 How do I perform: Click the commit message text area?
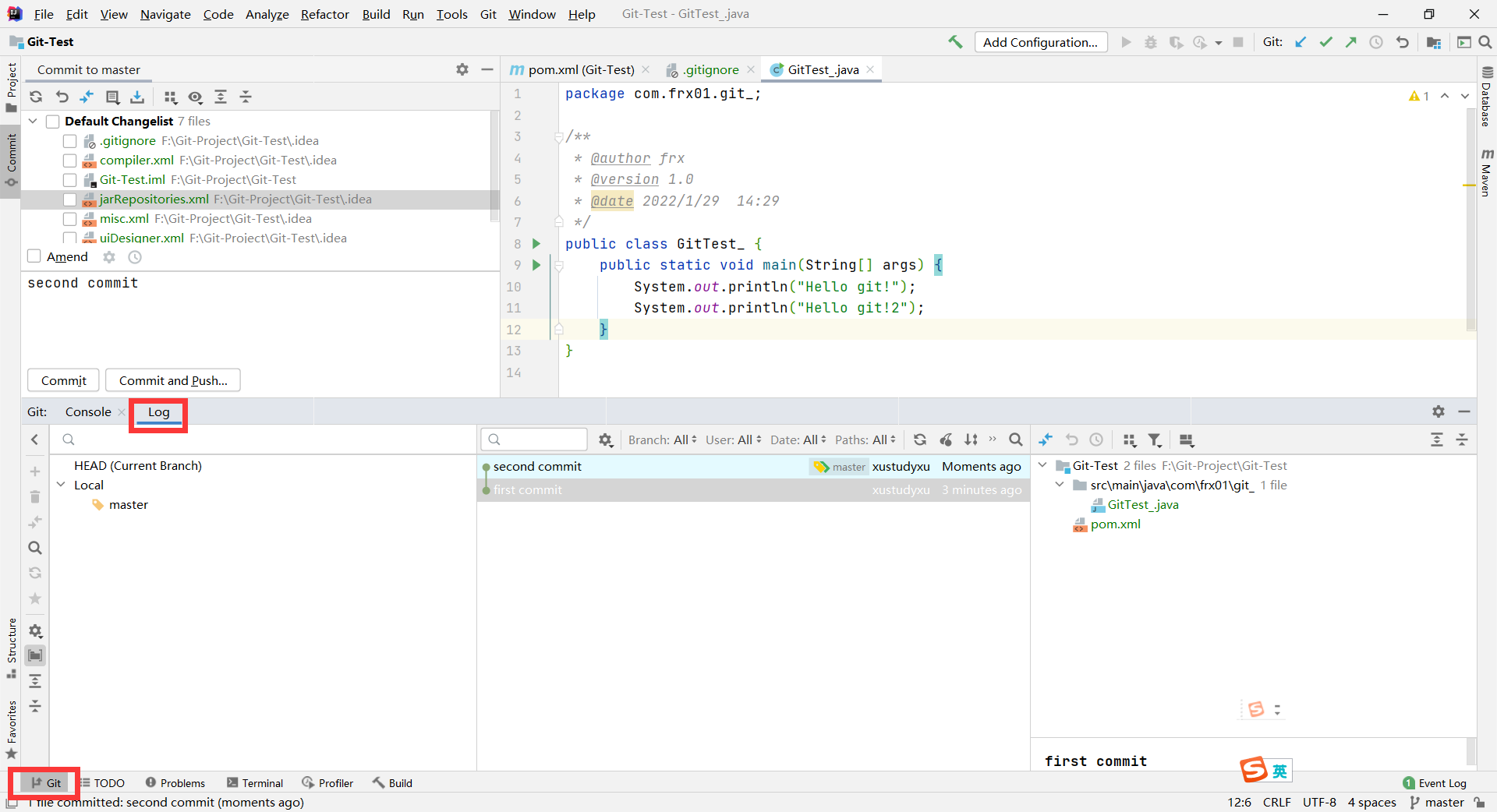coord(260,318)
